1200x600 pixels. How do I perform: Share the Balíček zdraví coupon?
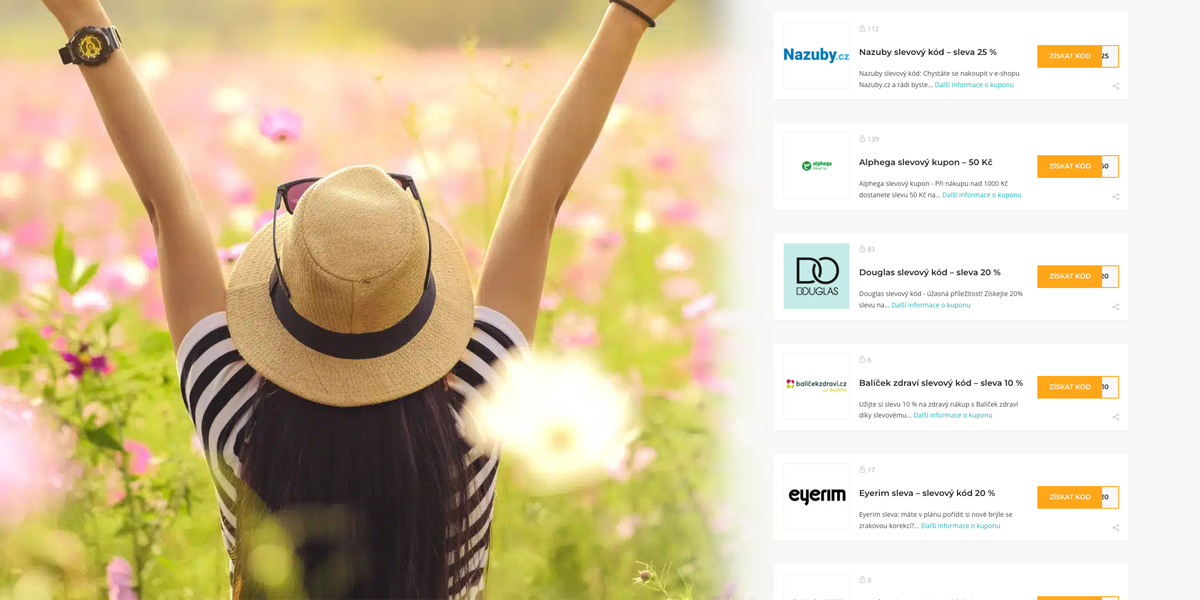coord(1115,417)
